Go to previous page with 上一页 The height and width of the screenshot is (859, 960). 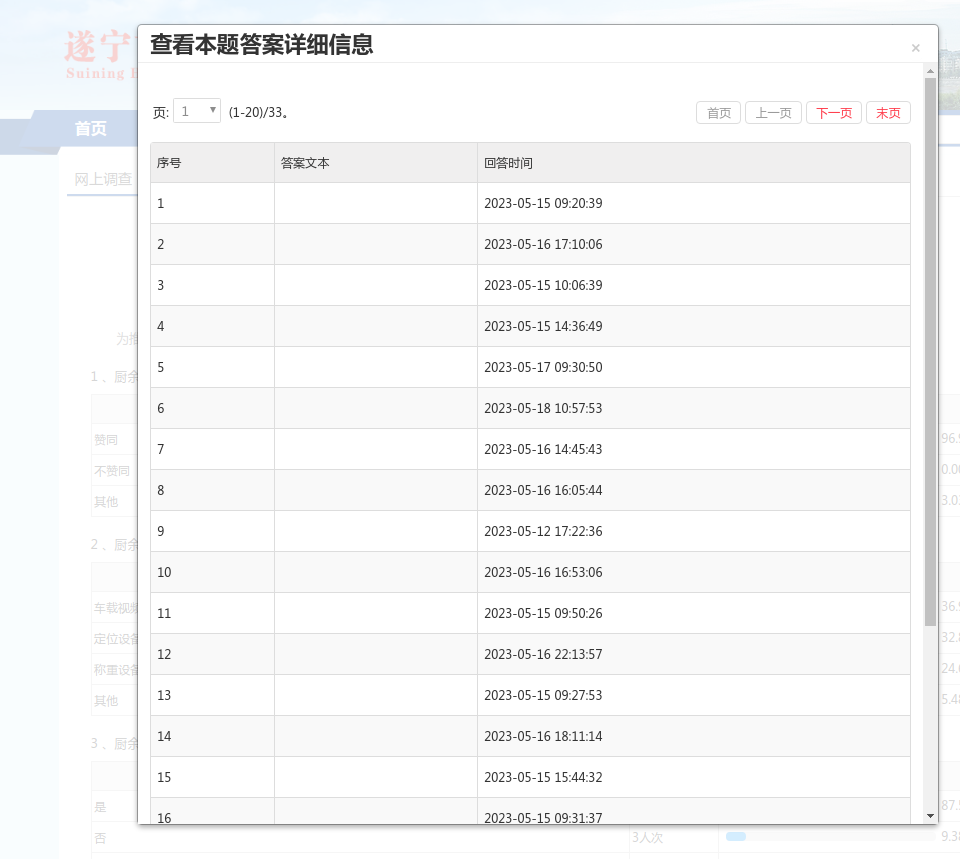(x=773, y=113)
